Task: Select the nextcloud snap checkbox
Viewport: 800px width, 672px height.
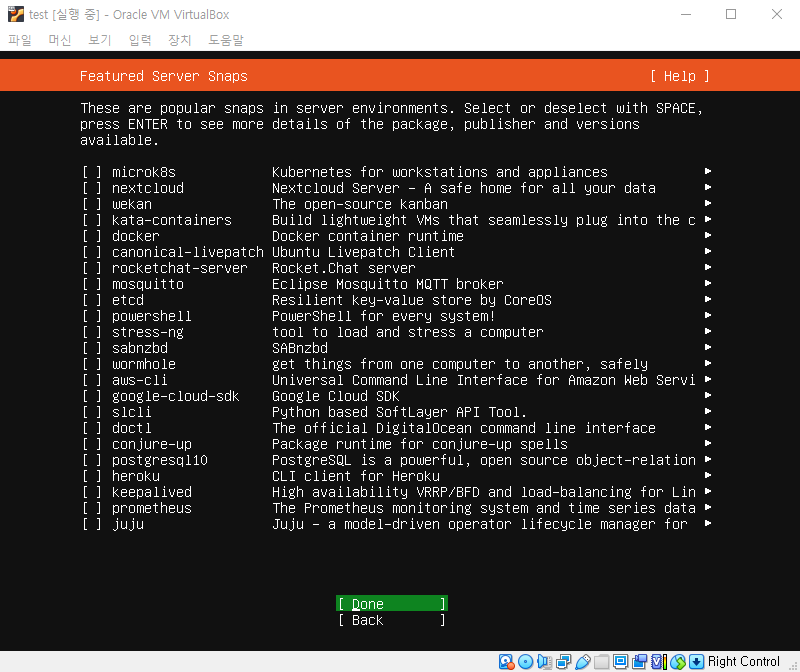Action: pyautogui.click(x=92, y=188)
